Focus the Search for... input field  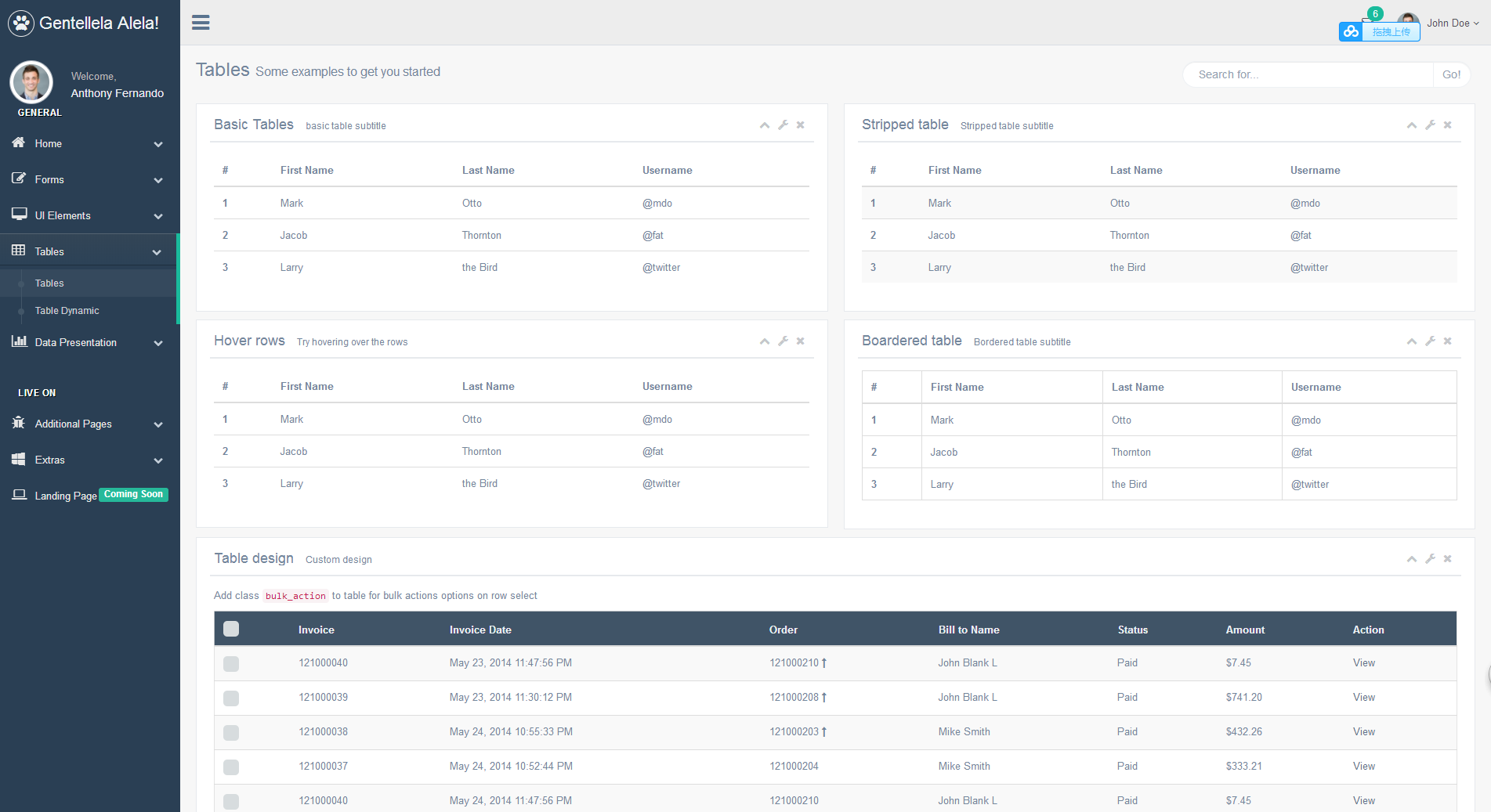[x=1308, y=74]
